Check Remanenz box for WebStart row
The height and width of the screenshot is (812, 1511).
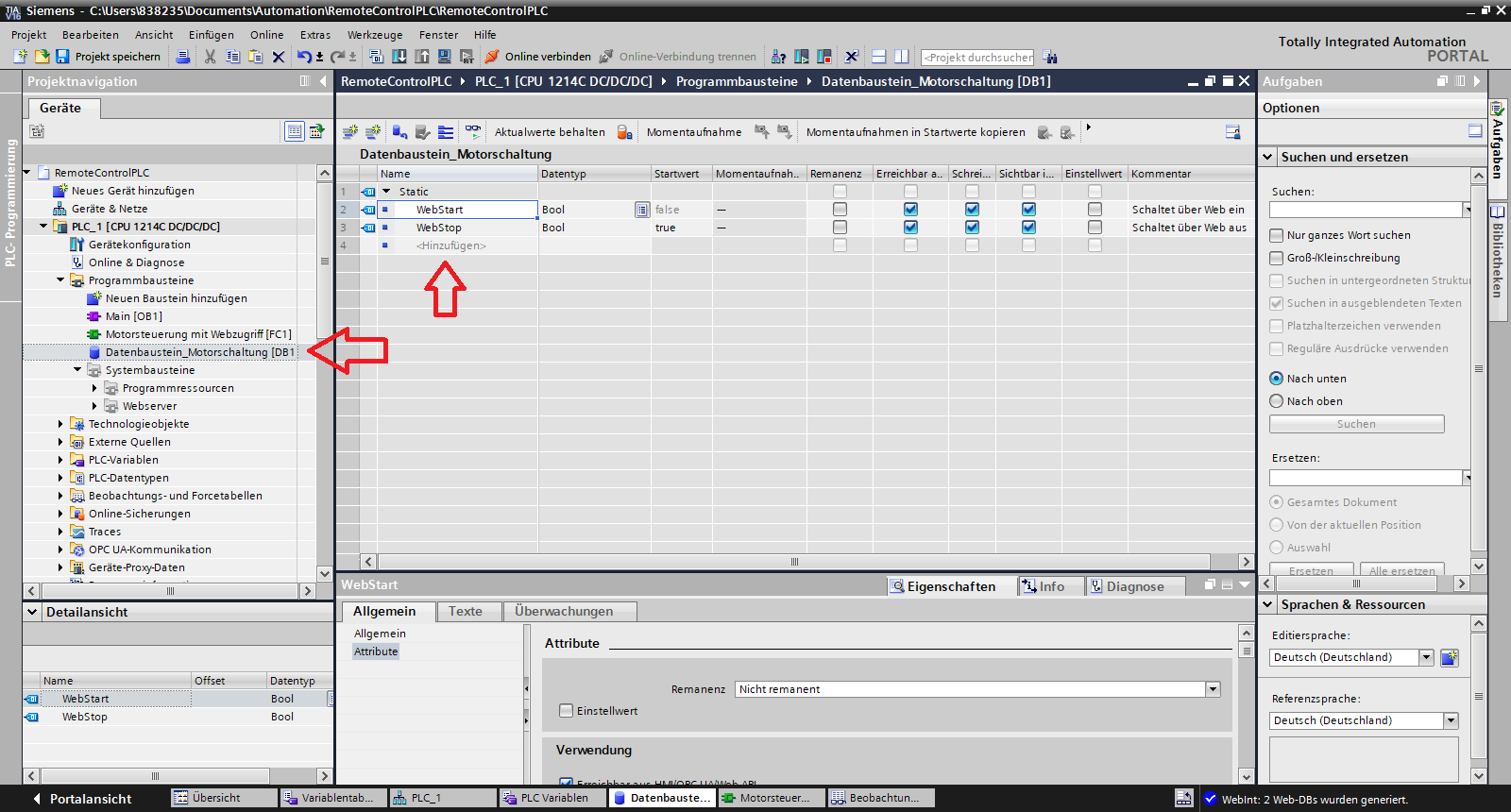(840, 210)
